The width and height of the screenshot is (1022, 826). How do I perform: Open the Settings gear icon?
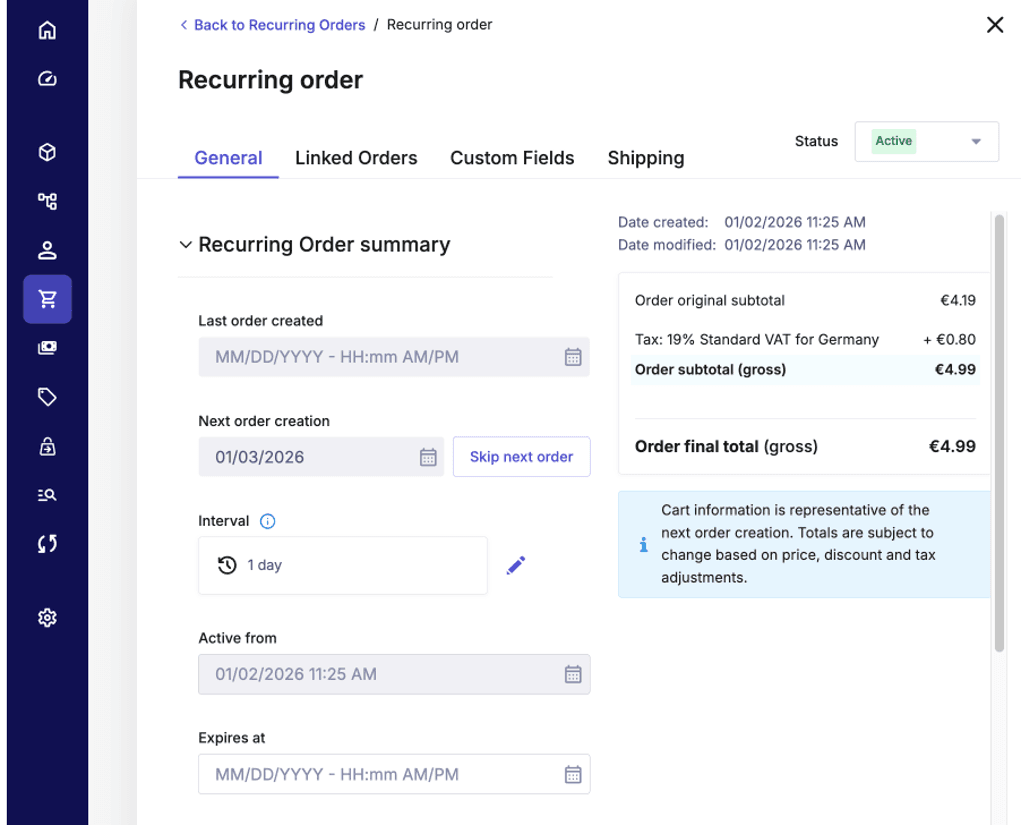click(47, 617)
